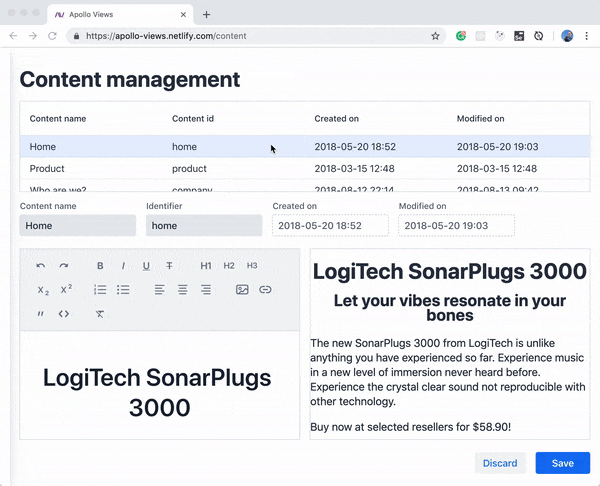The image size is (600, 486).
Task: Insert a bulleted list
Action: point(123,290)
